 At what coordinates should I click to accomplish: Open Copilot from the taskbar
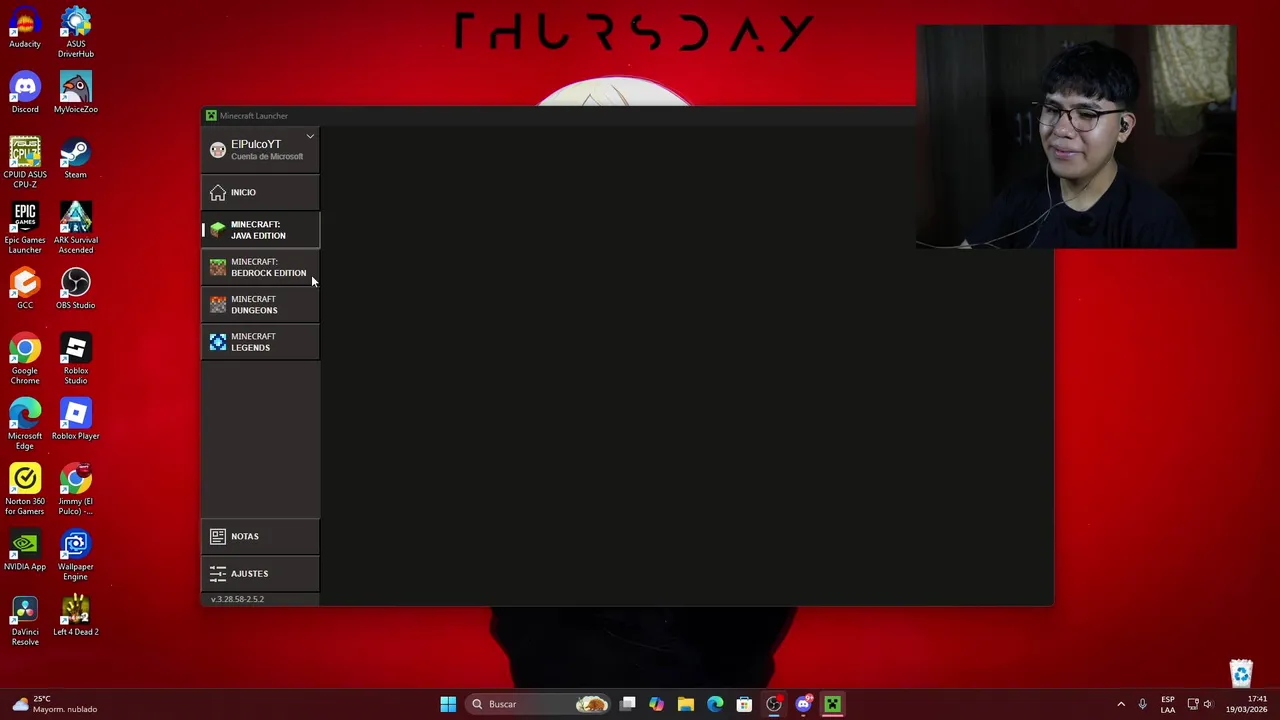(x=657, y=704)
